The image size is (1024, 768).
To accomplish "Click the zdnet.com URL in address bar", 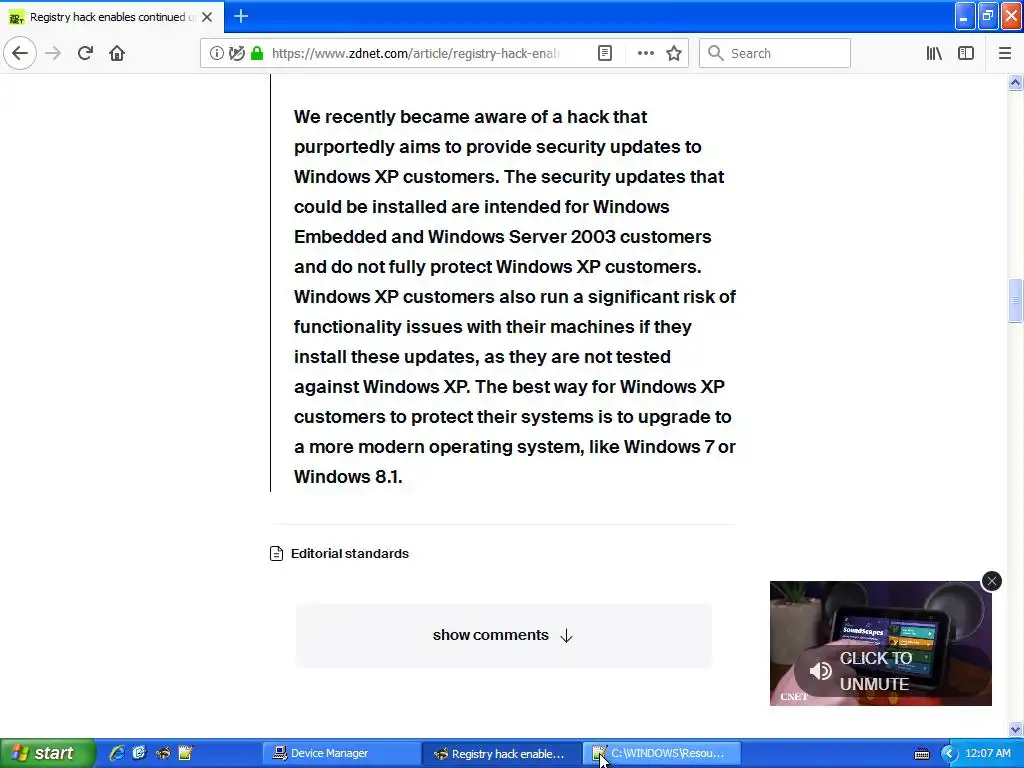I will [415, 53].
